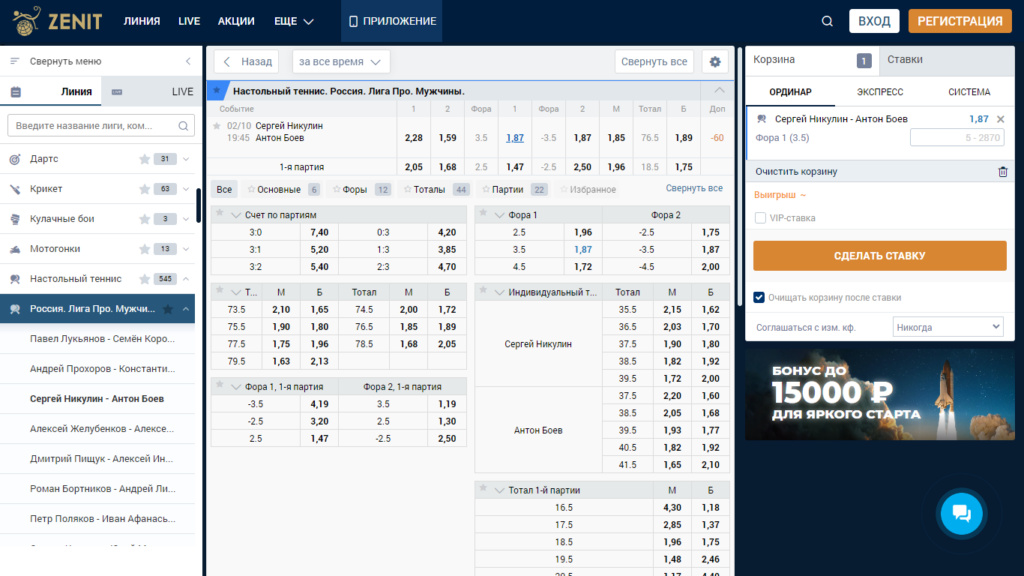The image size is (1024, 576).
Task: Click the Свернуть все button in toolbar
Action: 654,61
